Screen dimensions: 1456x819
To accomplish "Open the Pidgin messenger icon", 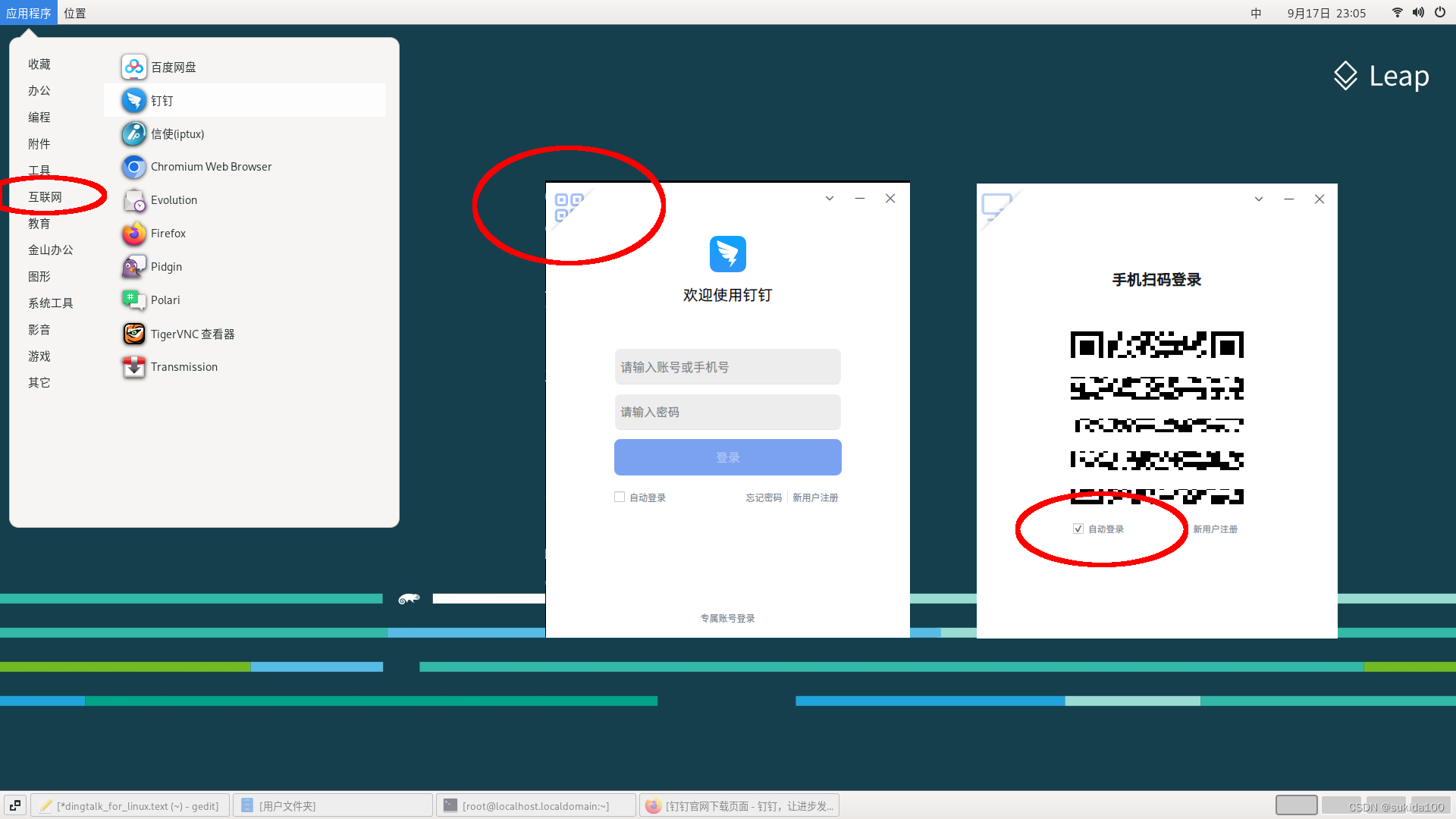I will coord(133,267).
